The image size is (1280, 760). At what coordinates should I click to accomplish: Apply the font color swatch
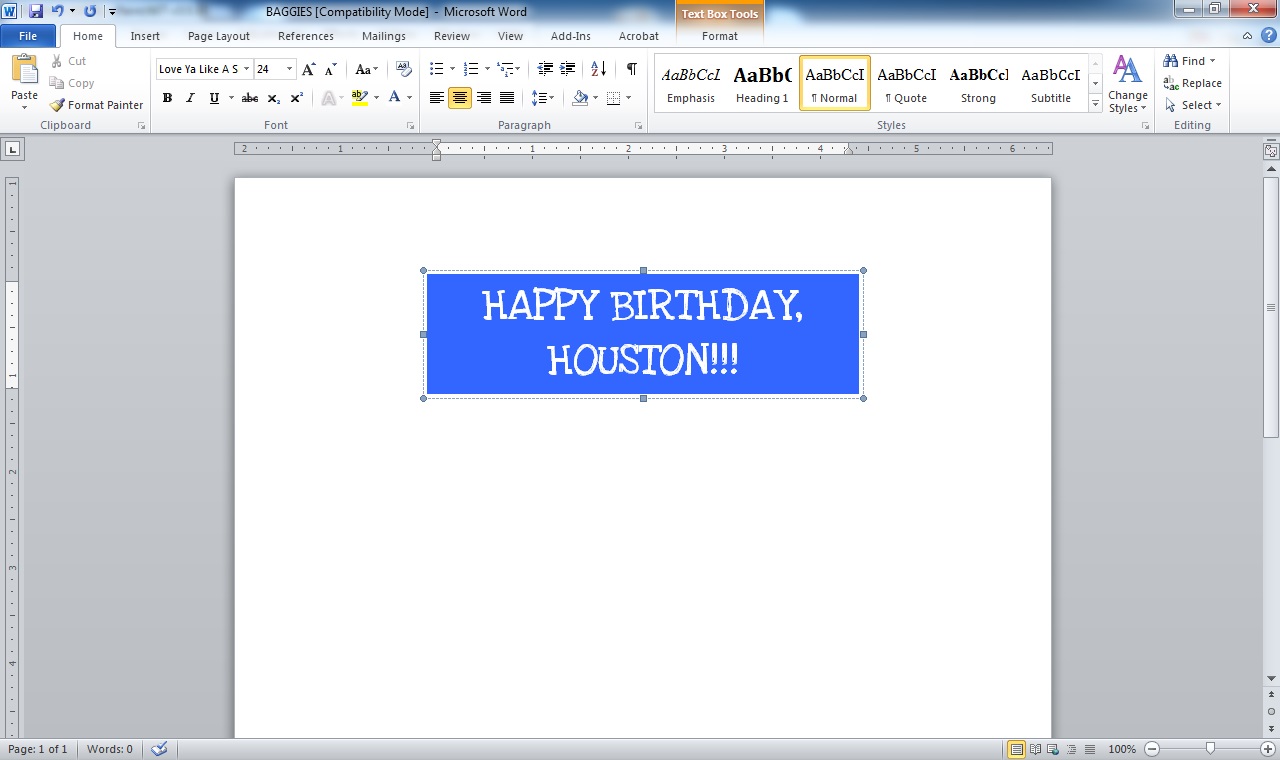394,98
